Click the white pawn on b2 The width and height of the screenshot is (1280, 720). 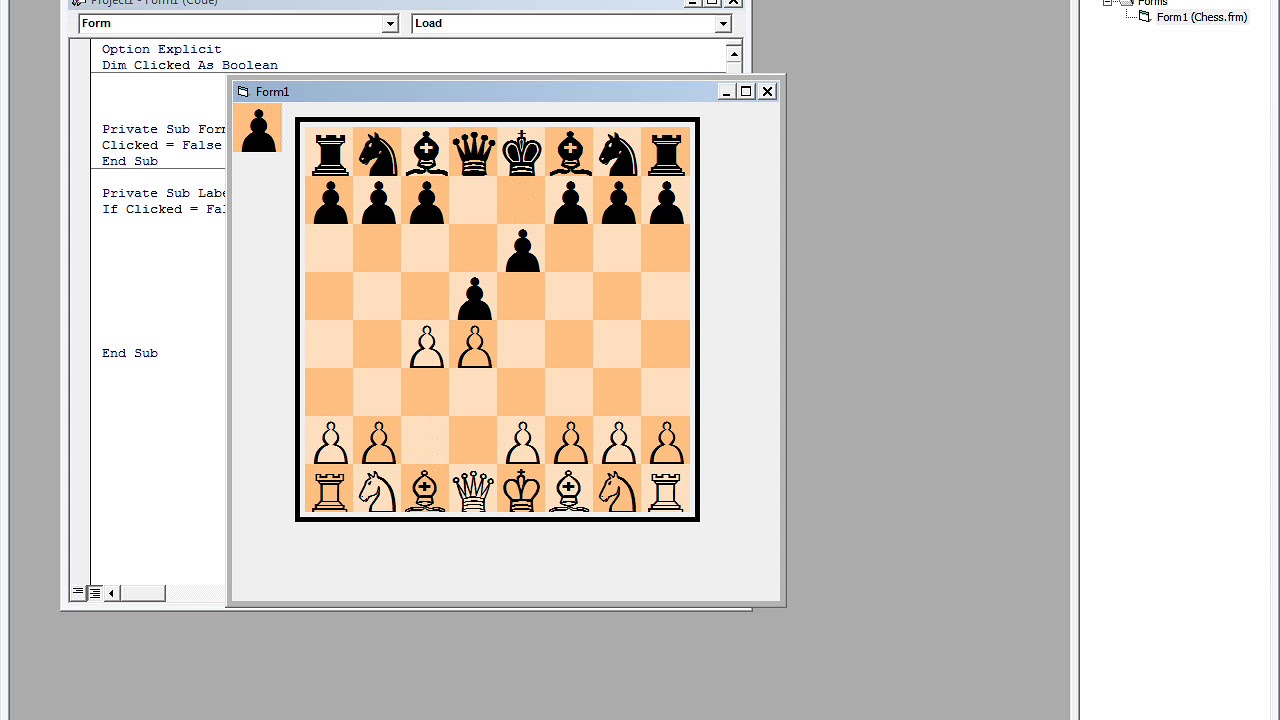tap(377, 440)
